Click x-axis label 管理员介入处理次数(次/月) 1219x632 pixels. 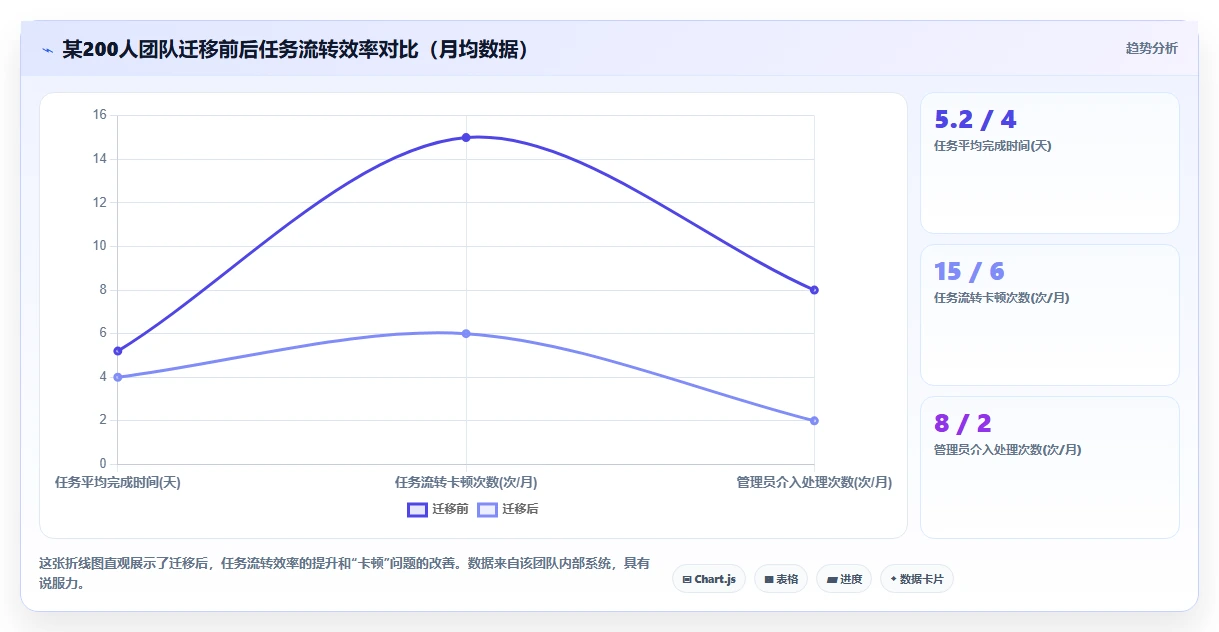(x=814, y=482)
